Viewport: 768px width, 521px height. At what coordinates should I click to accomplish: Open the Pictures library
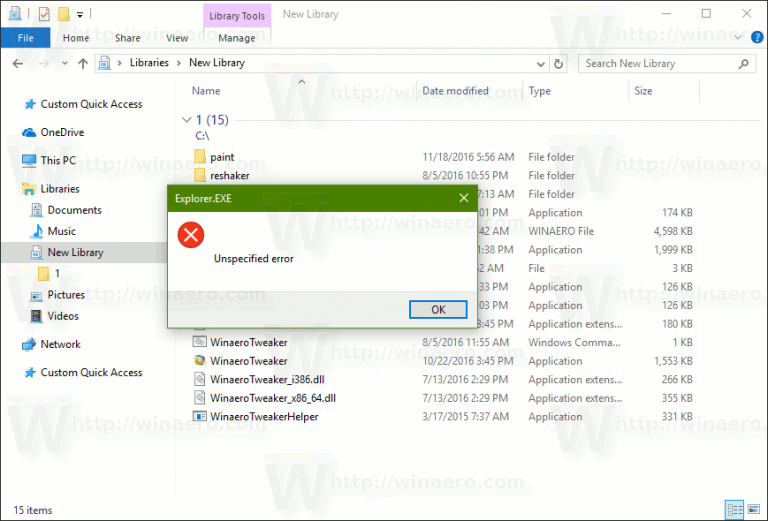[66, 294]
